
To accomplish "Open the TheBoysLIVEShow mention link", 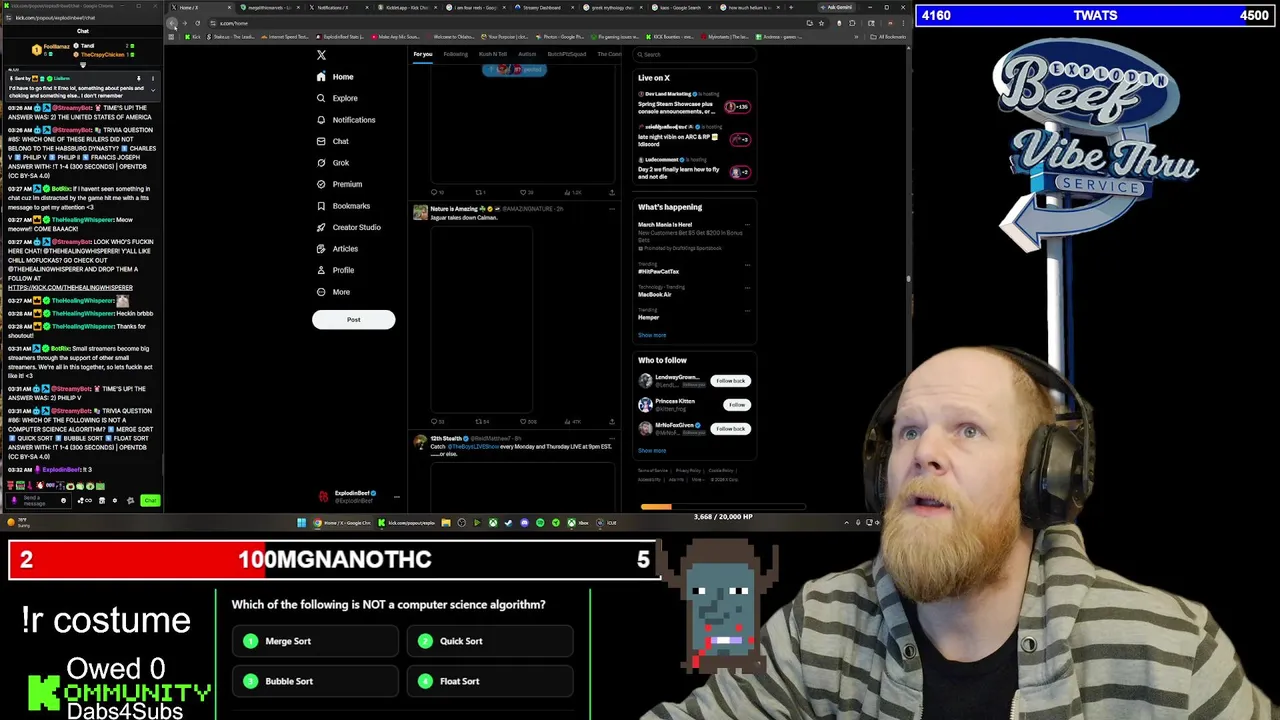I will (x=474, y=447).
